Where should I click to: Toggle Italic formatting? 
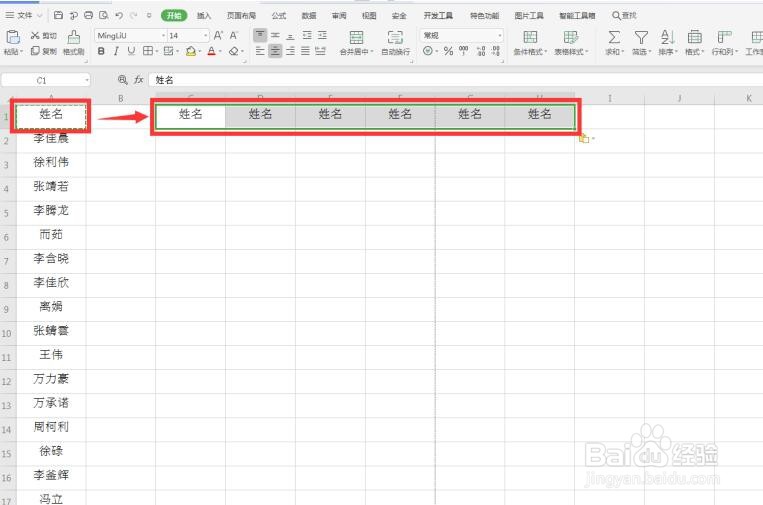pos(116,51)
